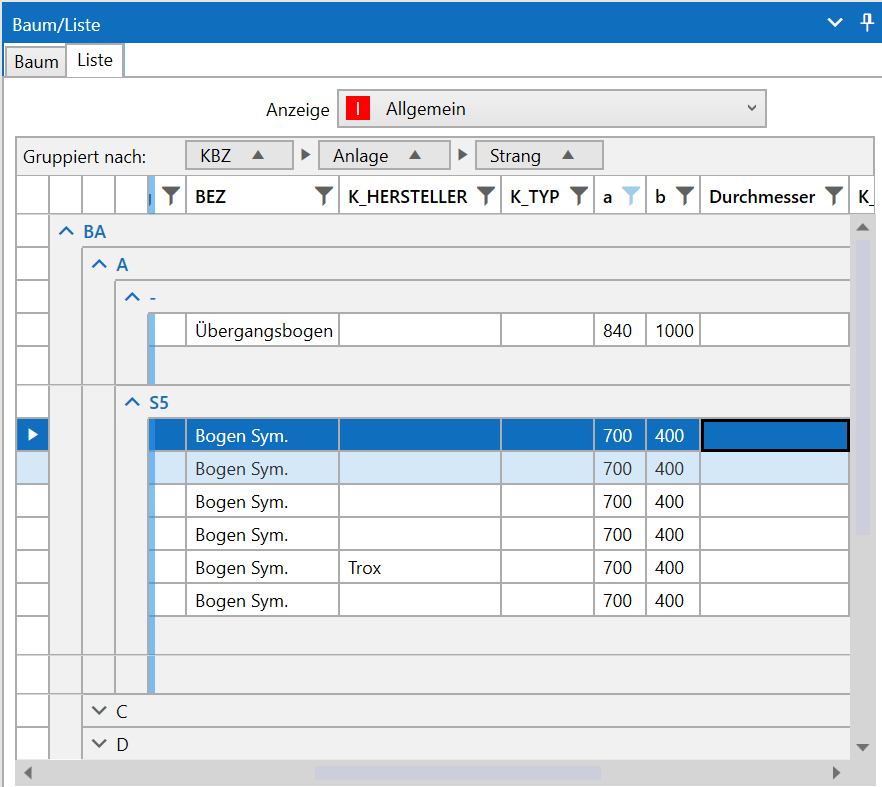Screen dimensions: 882x787
Task: Collapse the BA group
Action: coord(66,231)
